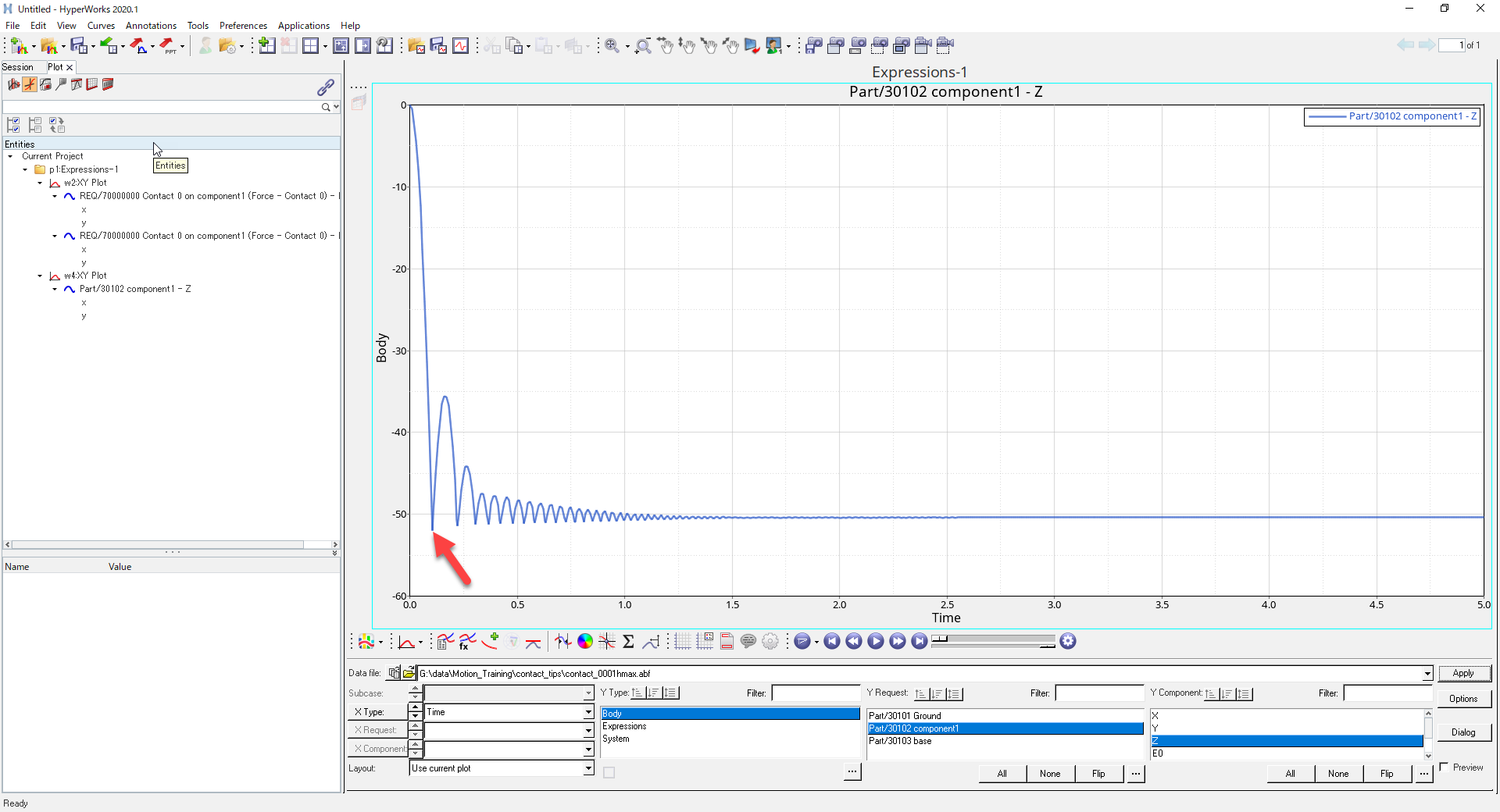The image size is (1500, 812).
Task: Open the Preferences menu
Action: [243, 26]
